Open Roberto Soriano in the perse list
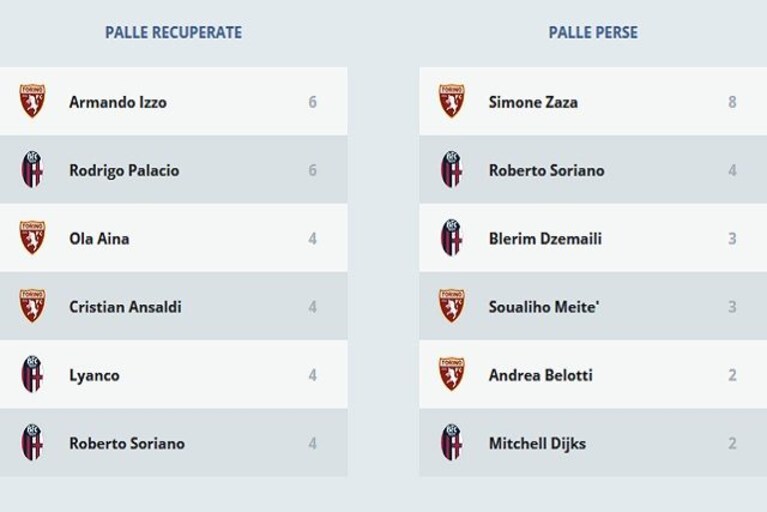767x512 pixels. click(x=547, y=170)
